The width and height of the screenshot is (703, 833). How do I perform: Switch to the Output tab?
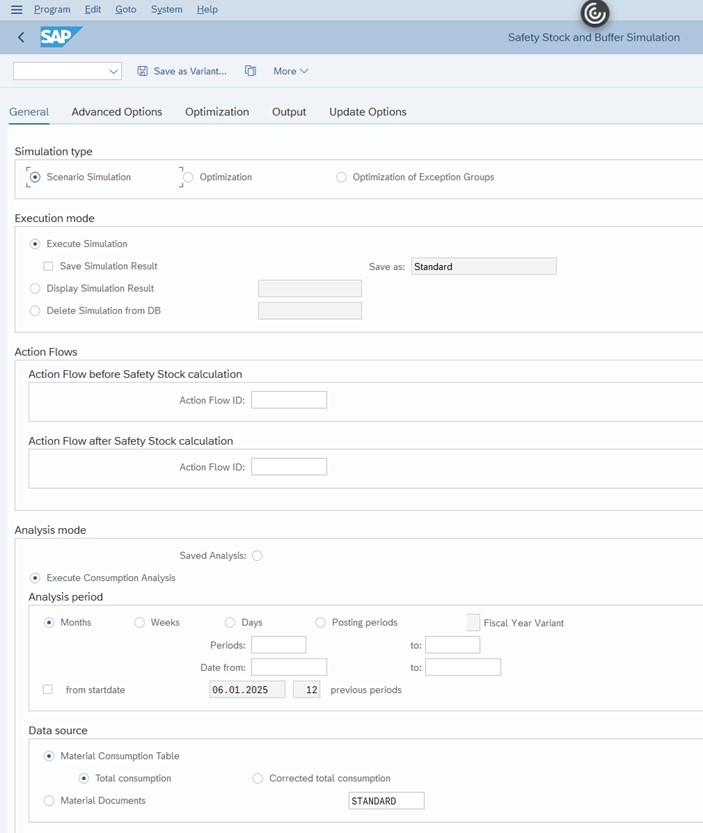(289, 112)
